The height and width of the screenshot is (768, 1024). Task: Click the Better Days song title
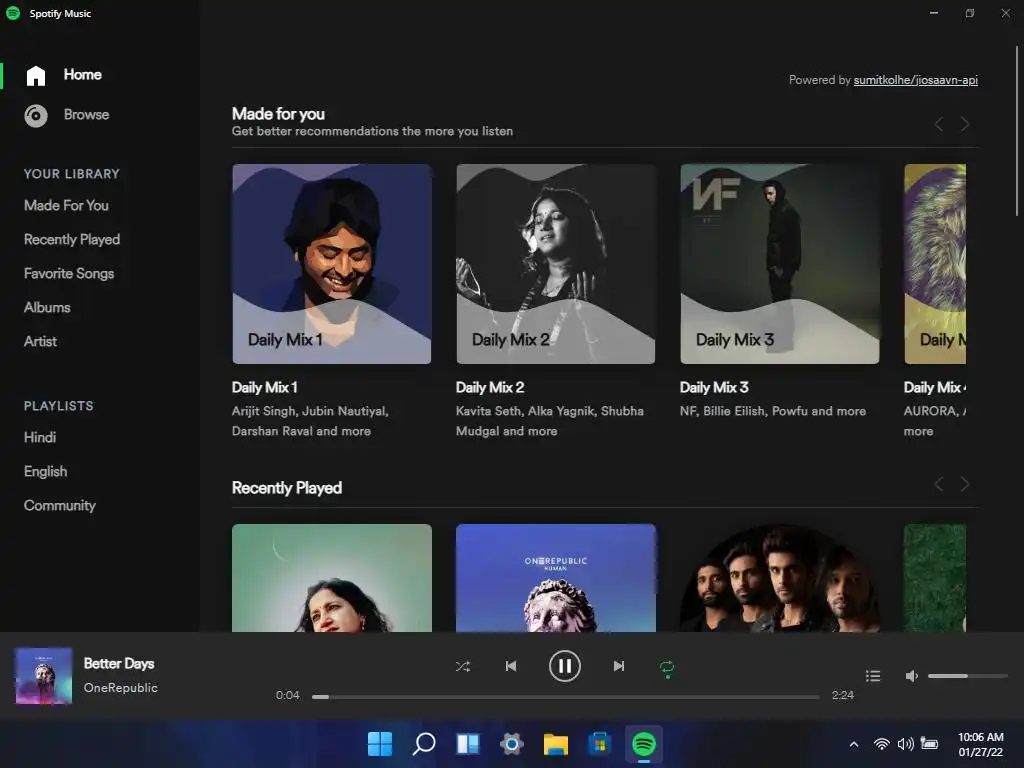pyautogui.click(x=119, y=664)
